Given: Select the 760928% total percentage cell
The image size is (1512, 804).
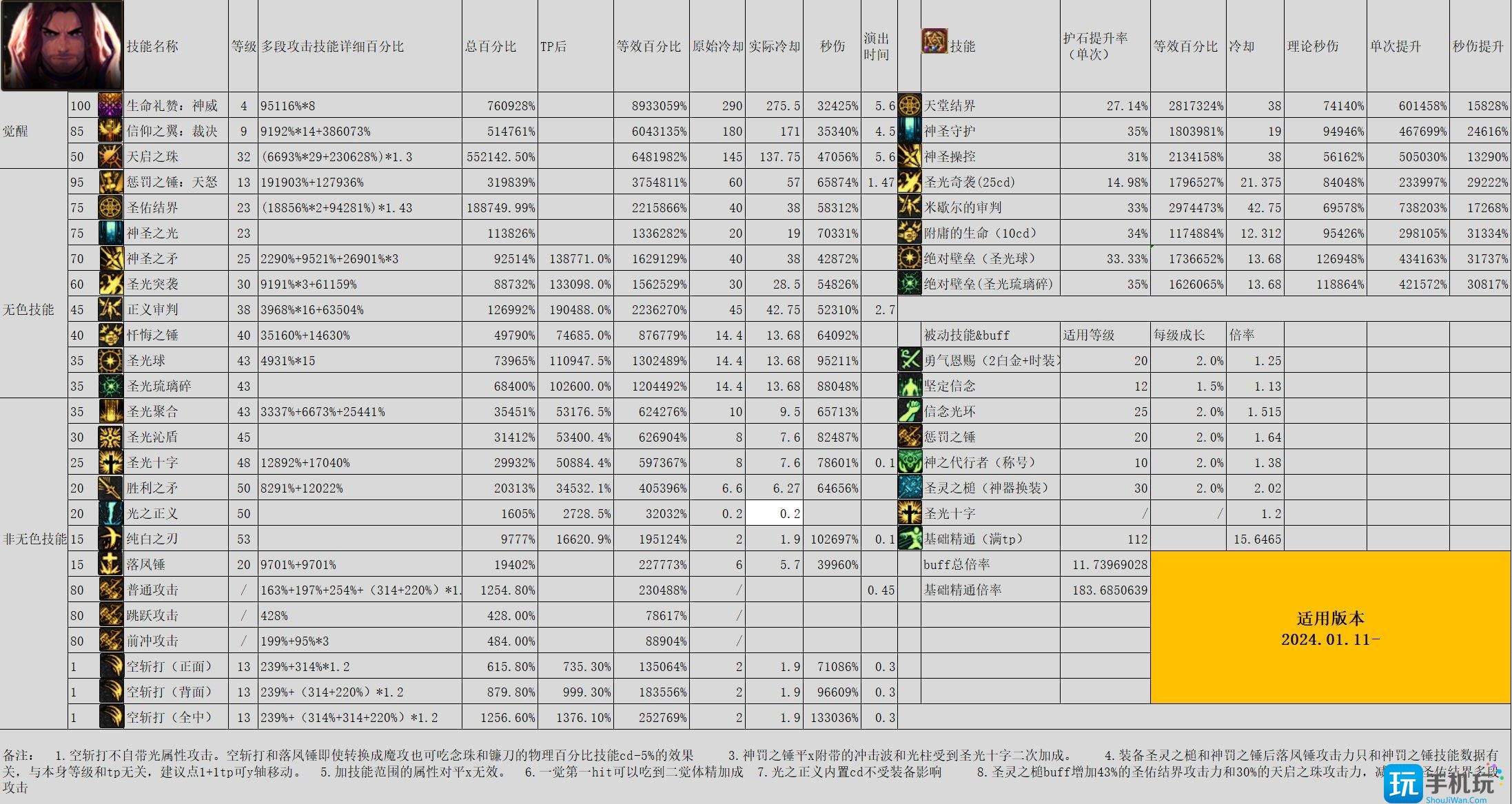Looking at the screenshot, I should pyautogui.click(x=501, y=105).
